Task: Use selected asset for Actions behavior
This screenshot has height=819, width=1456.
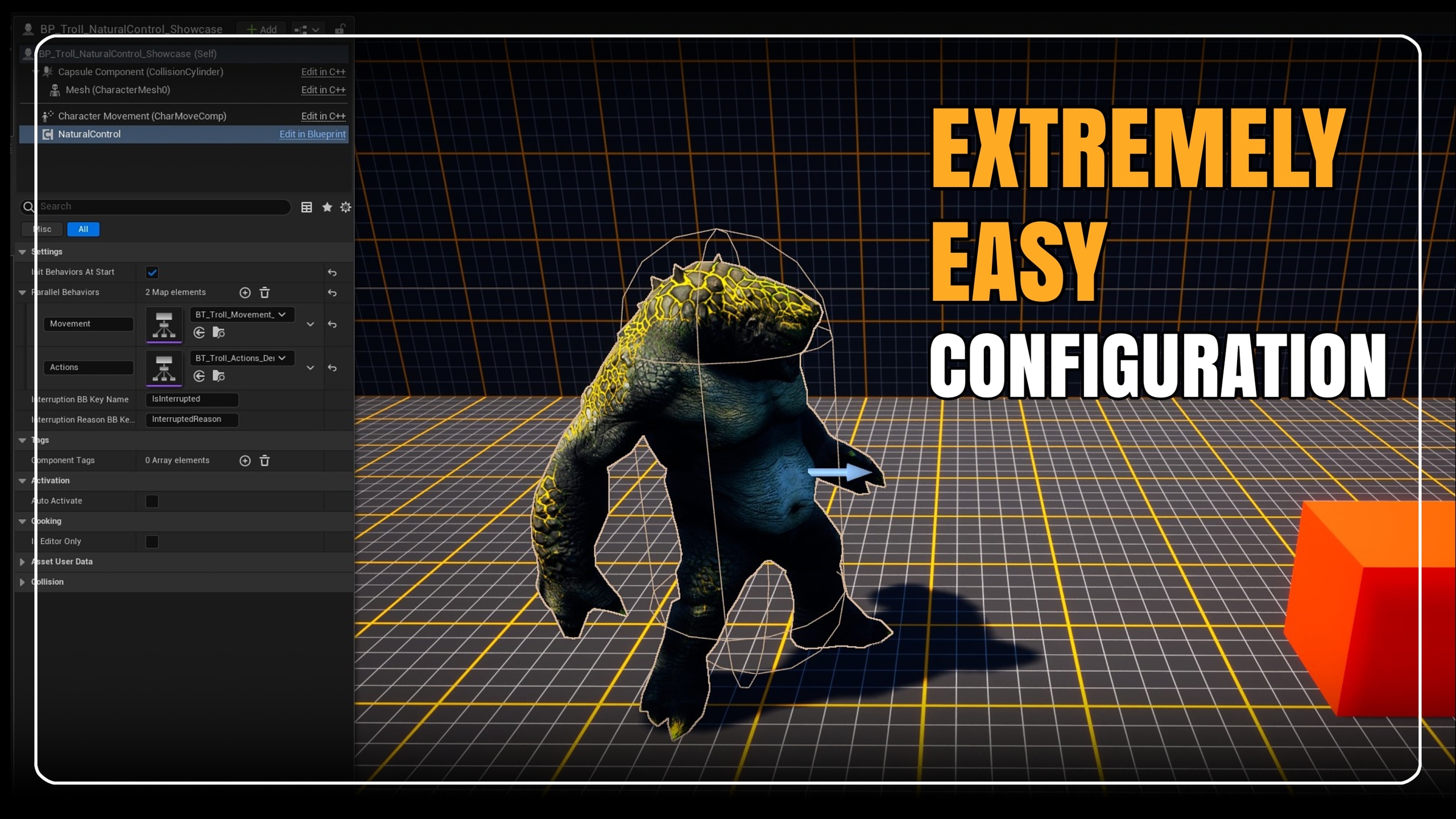Action: [199, 376]
